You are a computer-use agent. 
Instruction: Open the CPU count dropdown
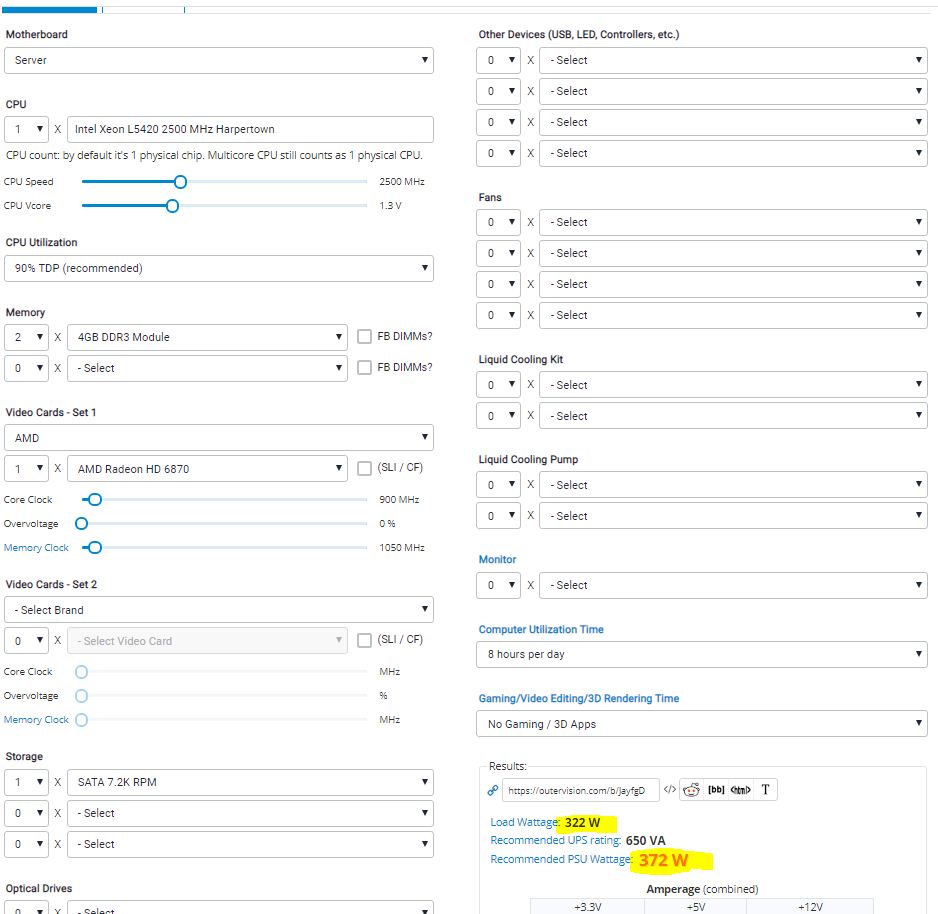click(26, 129)
